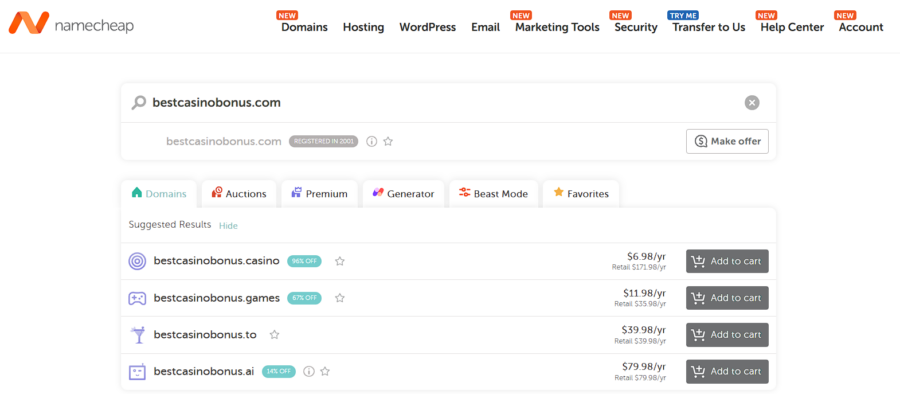900x394 pixels.
Task: Click the Suggested Results label
Action: [x=170, y=225]
